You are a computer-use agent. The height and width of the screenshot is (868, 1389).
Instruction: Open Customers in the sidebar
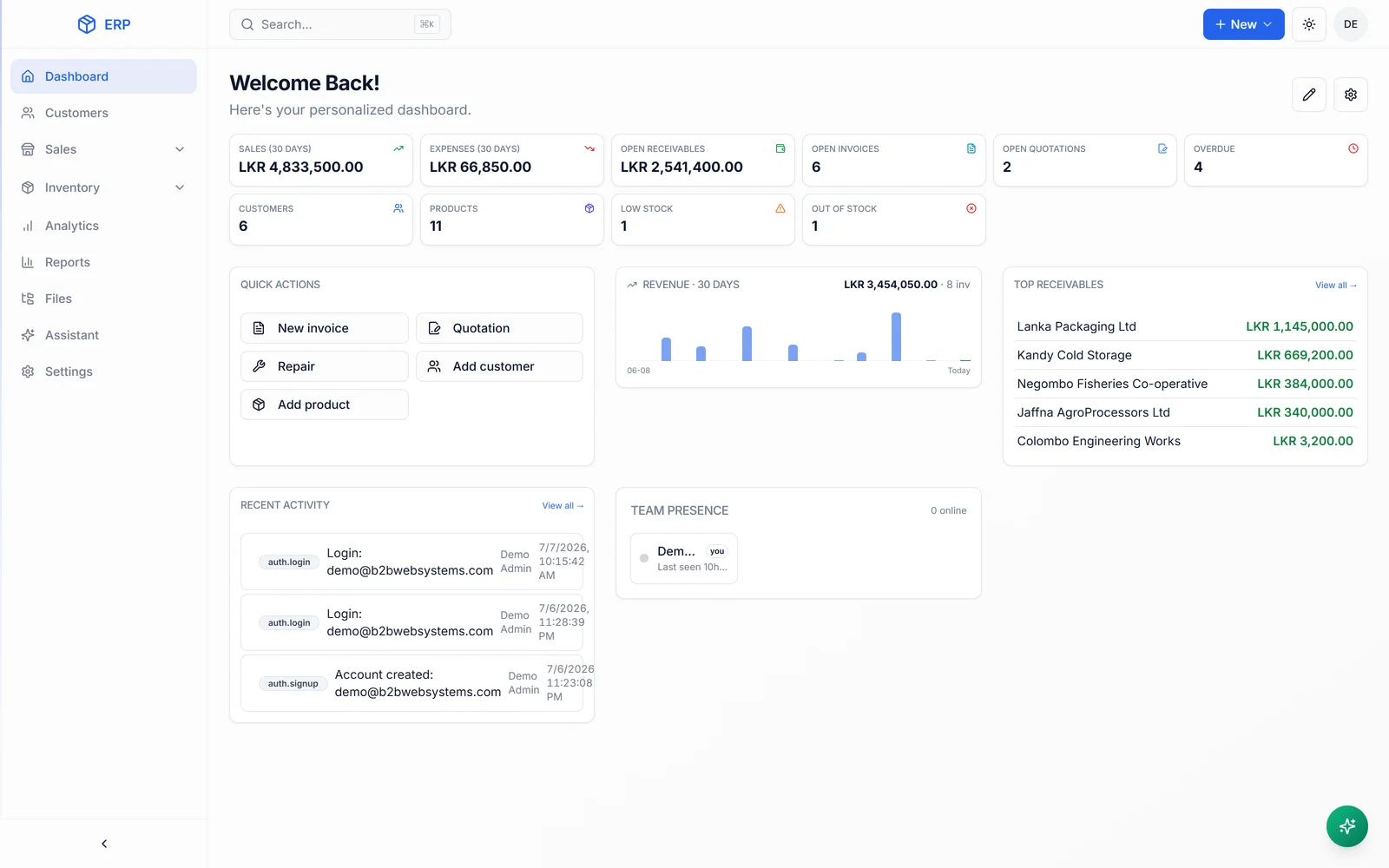(x=104, y=113)
